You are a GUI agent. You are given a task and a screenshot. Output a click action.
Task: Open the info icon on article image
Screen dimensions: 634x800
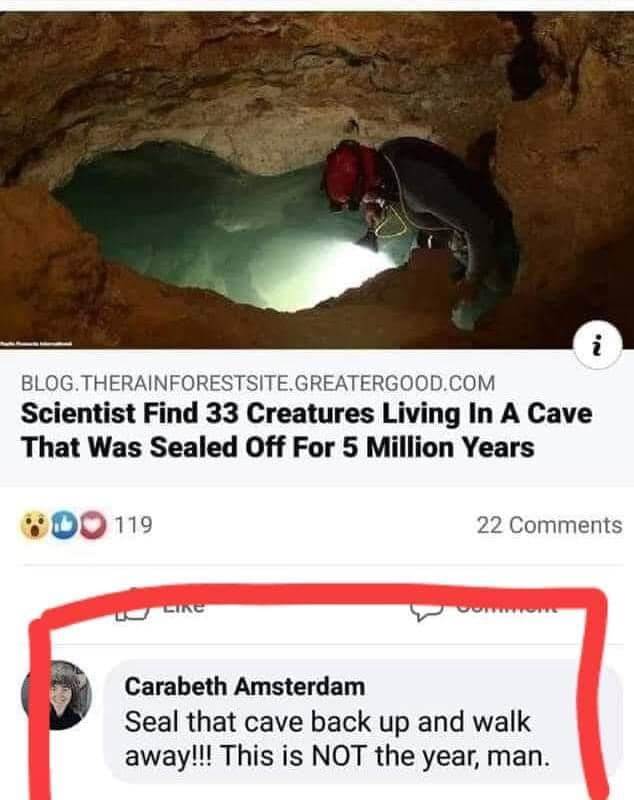599,346
